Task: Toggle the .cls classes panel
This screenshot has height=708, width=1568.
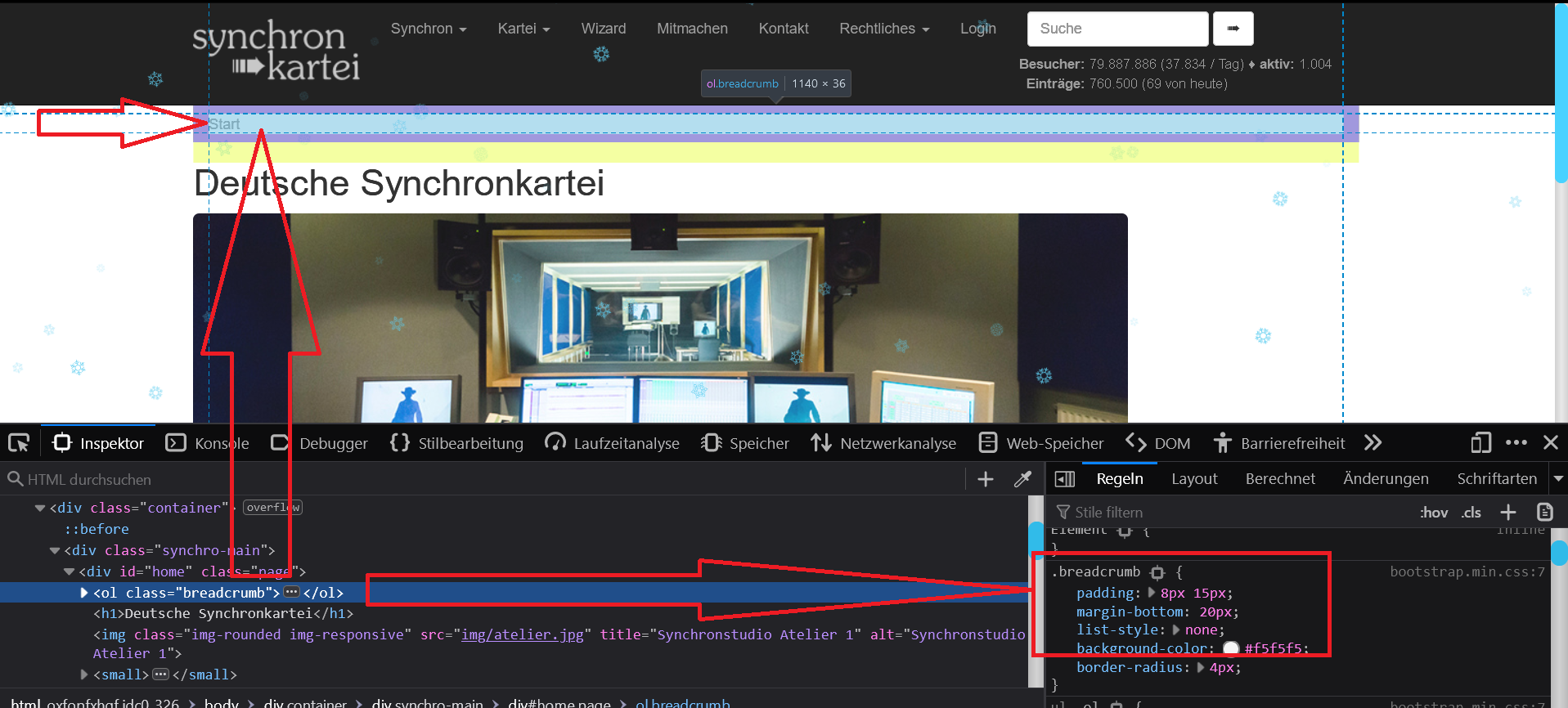Action: click(1471, 513)
